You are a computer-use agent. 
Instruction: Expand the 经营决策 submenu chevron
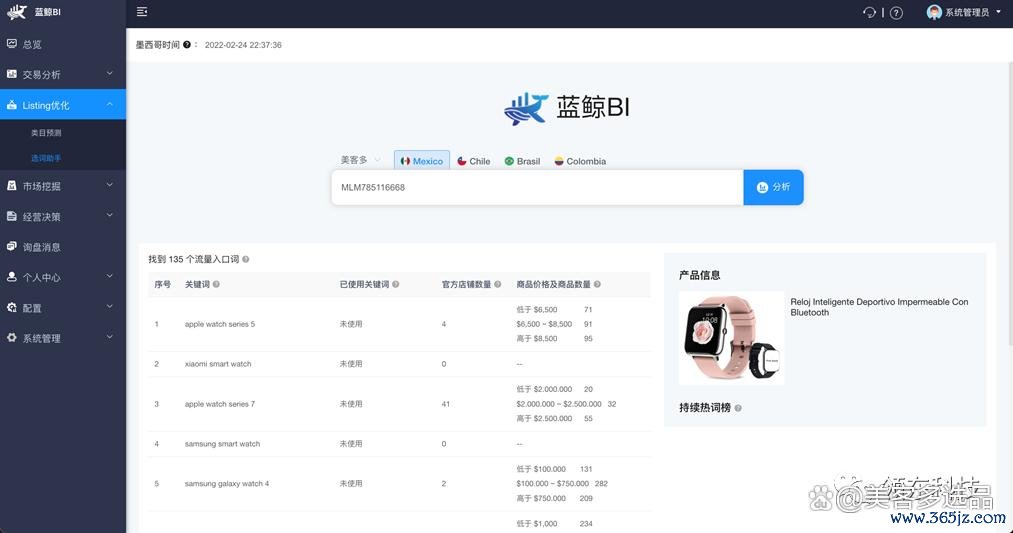coord(110,215)
